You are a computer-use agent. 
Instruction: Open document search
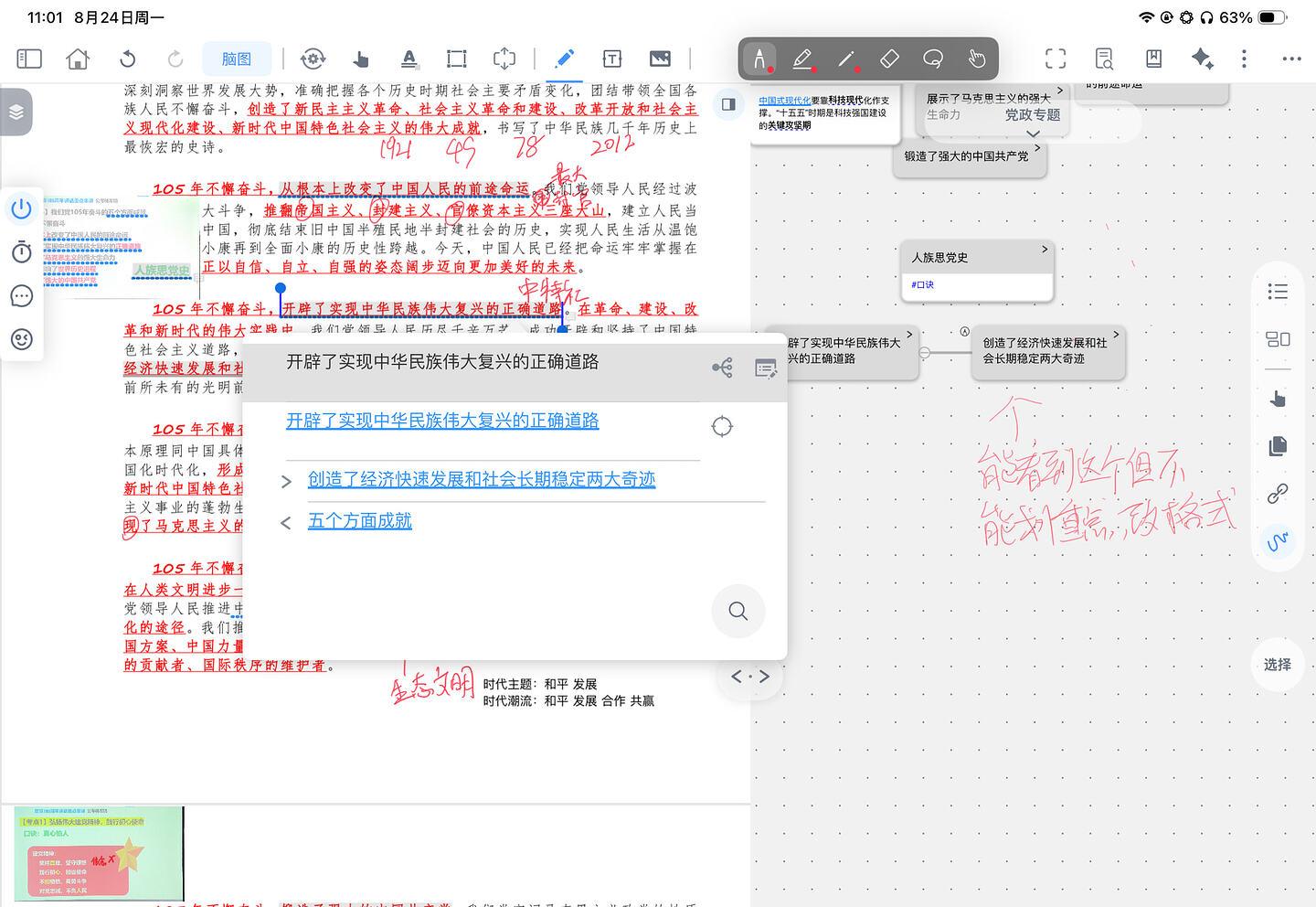click(1104, 59)
